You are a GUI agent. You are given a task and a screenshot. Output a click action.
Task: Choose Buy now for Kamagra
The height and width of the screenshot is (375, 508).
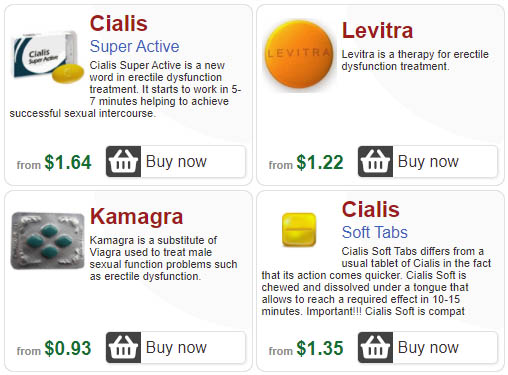pyautogui.click(x=176, y=348)
